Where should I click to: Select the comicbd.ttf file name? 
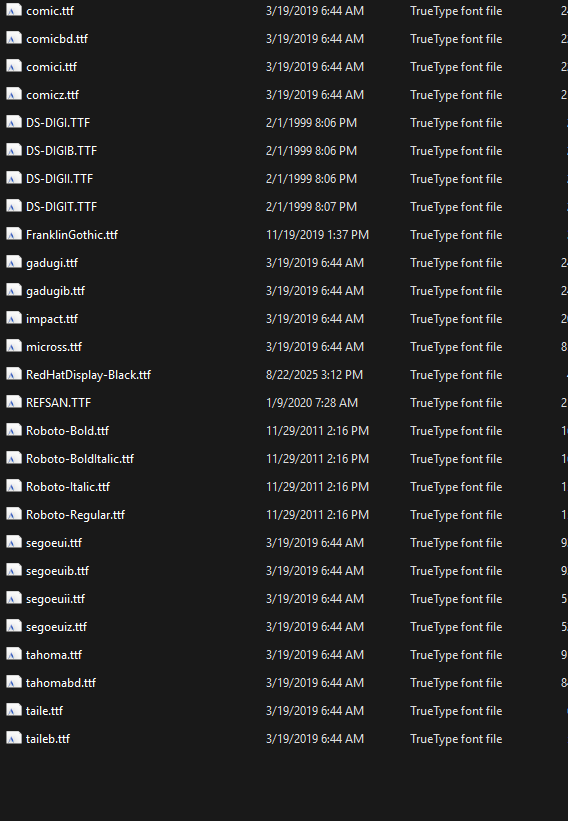click(57, 39)
